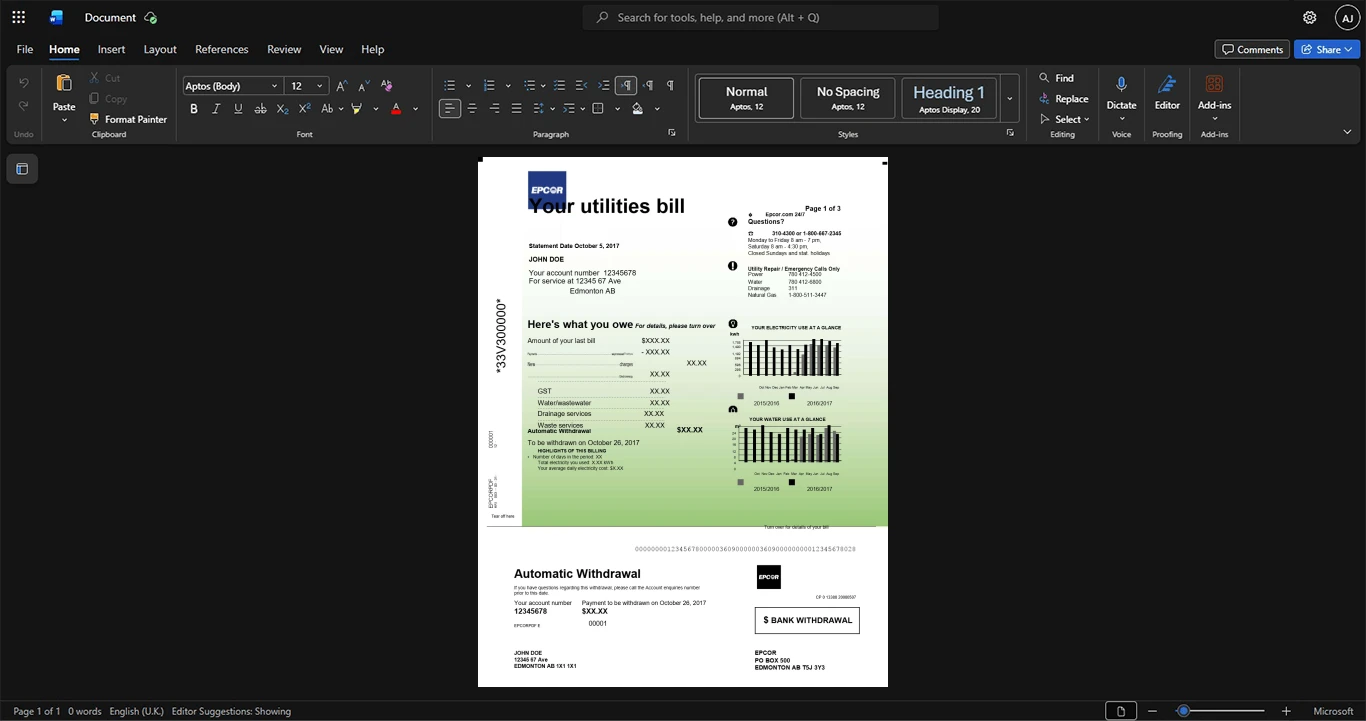Click Find in the Editing group
Screen dimensions: 1366x721
[1056, 78]
